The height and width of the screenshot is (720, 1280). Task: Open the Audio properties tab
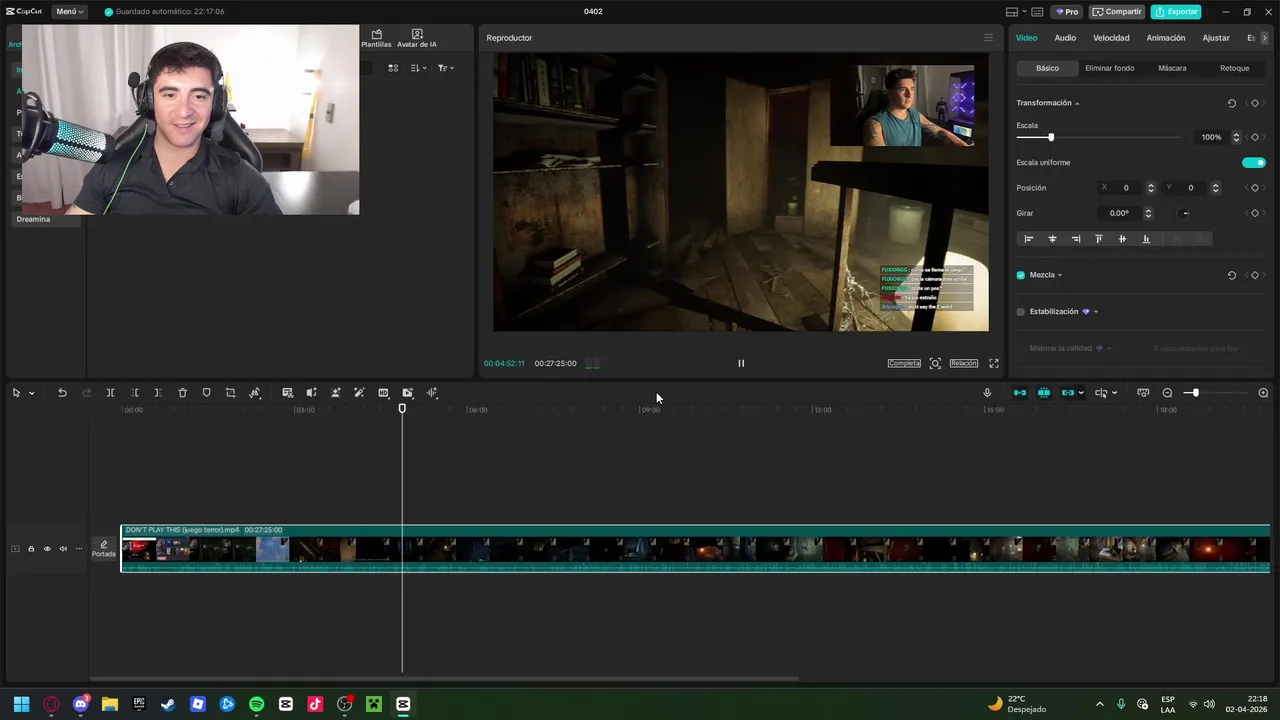tap(1065, 38)
